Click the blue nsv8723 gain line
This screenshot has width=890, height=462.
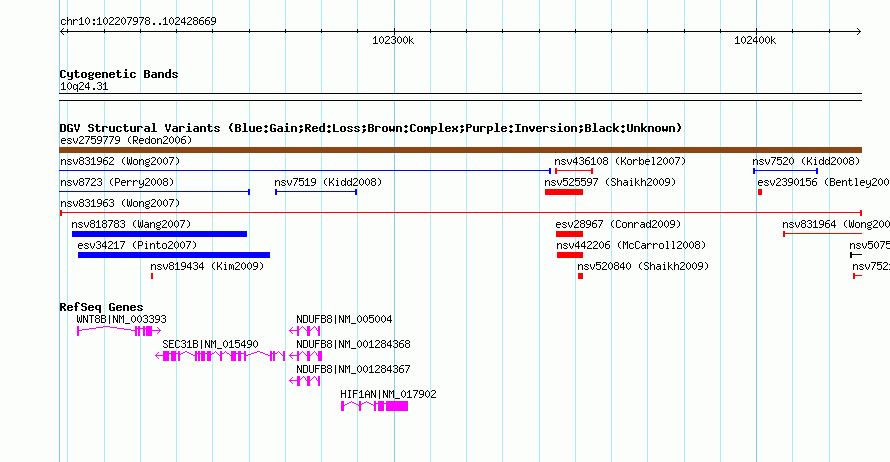pos(154,192)
